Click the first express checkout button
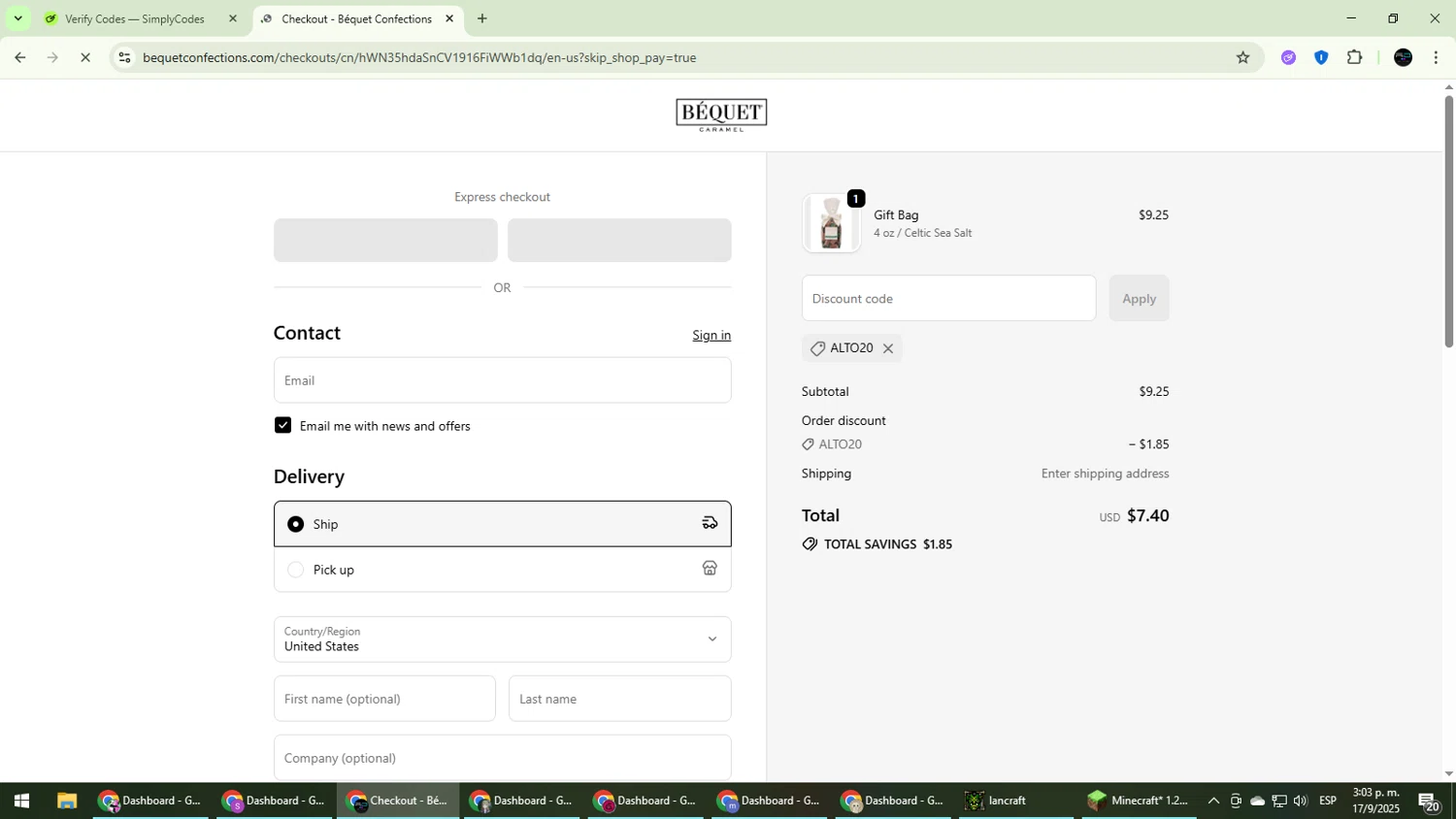Viewport: 1456px width, 819px height. [385, 240]
